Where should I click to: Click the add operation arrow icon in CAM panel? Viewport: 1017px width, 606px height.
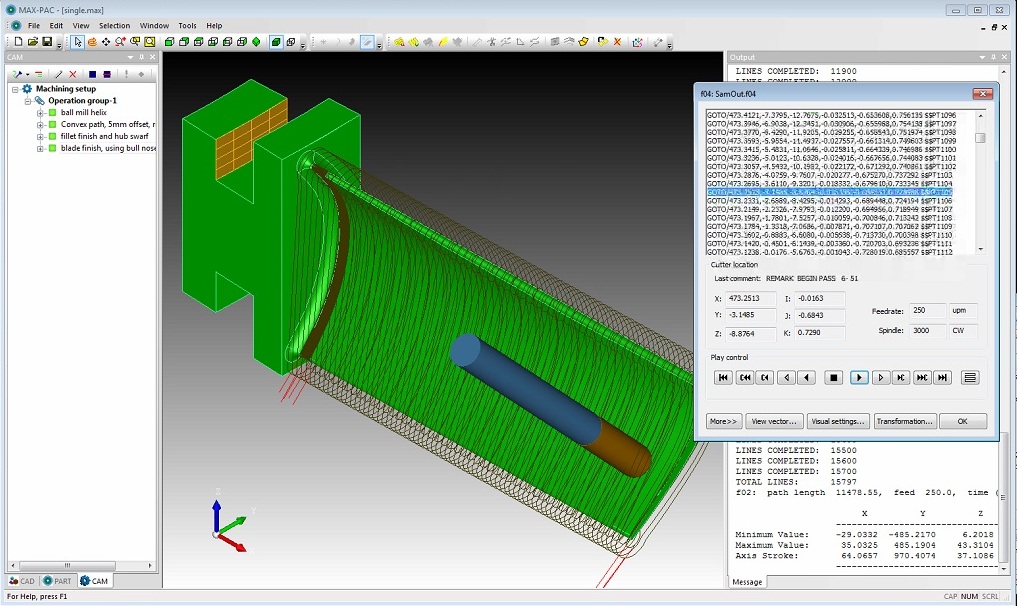[16, 74]
